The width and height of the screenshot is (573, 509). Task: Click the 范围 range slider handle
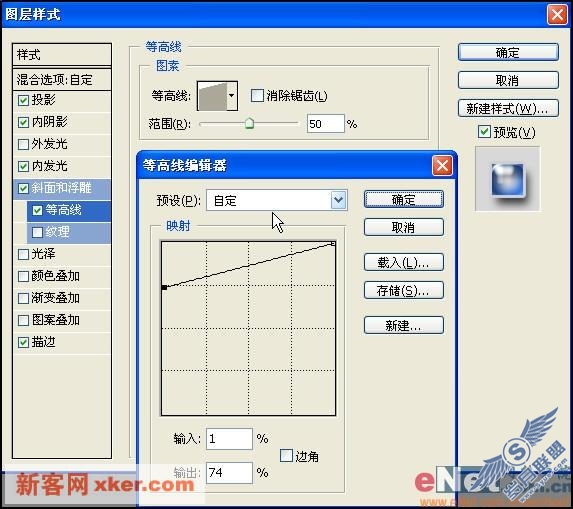(249, 123)
